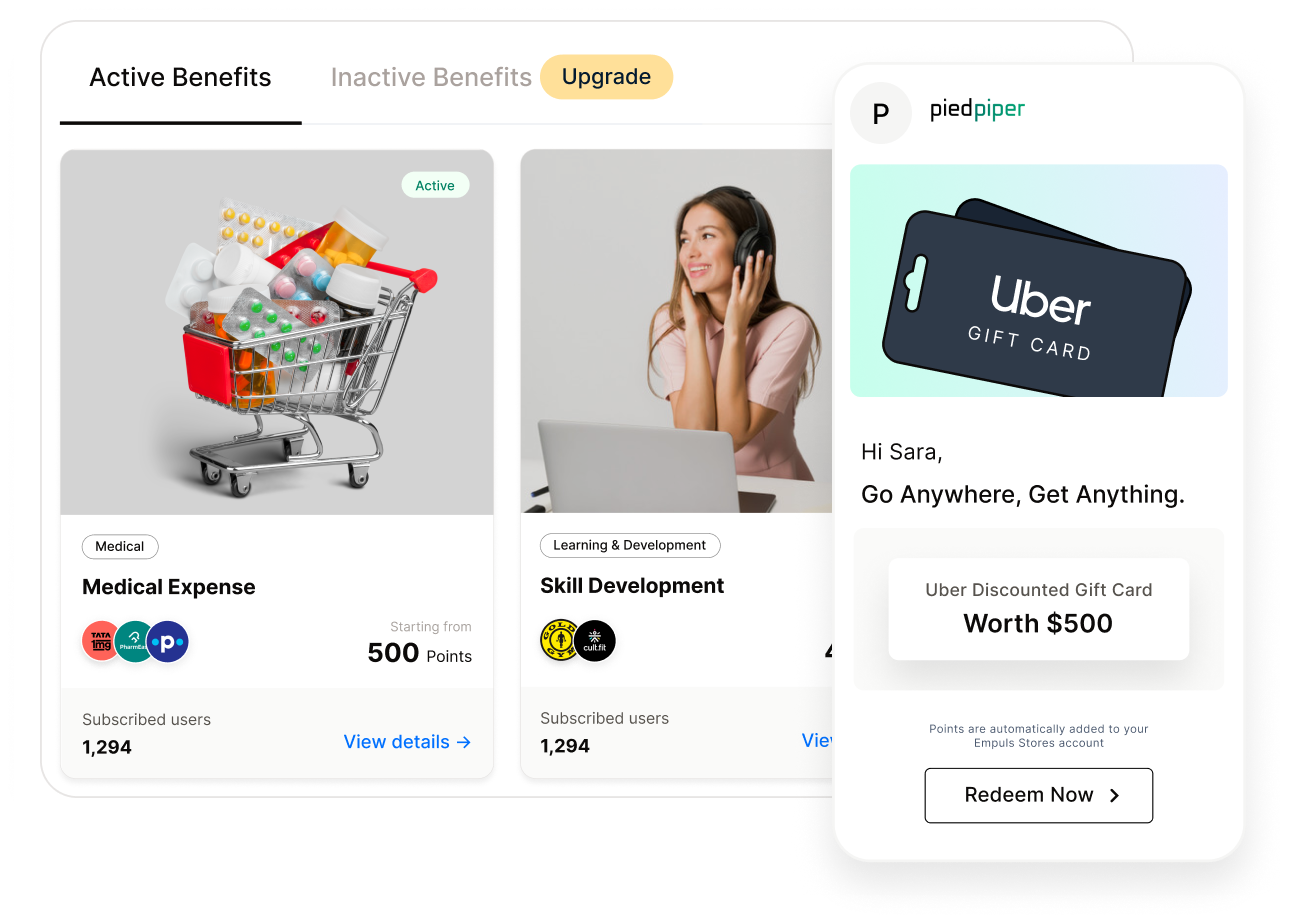The image size is (1292, 923).
Task: Open the Inactive Benefits tab
Action: click(x=431, y=78)
